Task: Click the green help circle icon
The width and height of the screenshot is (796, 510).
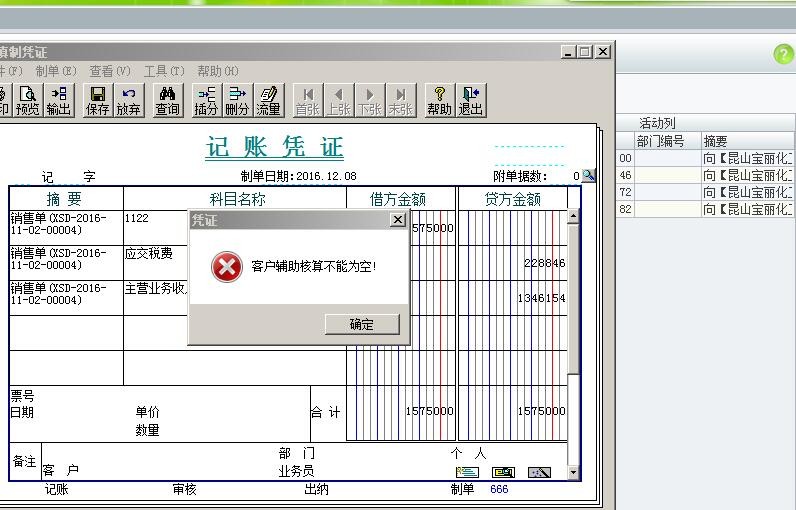Action: point(784,55)
